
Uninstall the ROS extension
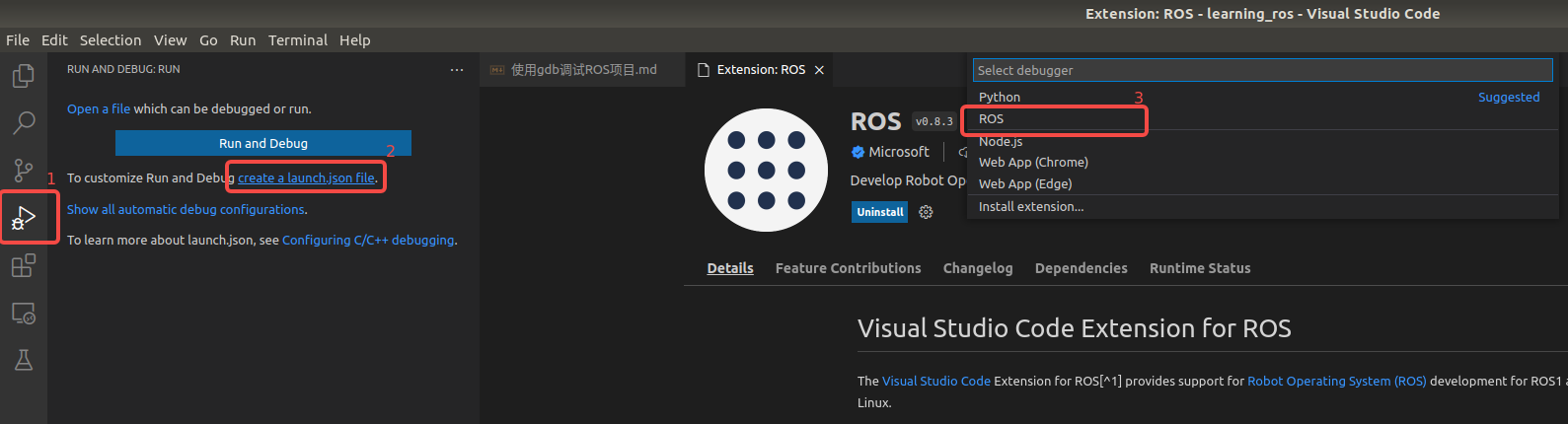coord(879,212)
